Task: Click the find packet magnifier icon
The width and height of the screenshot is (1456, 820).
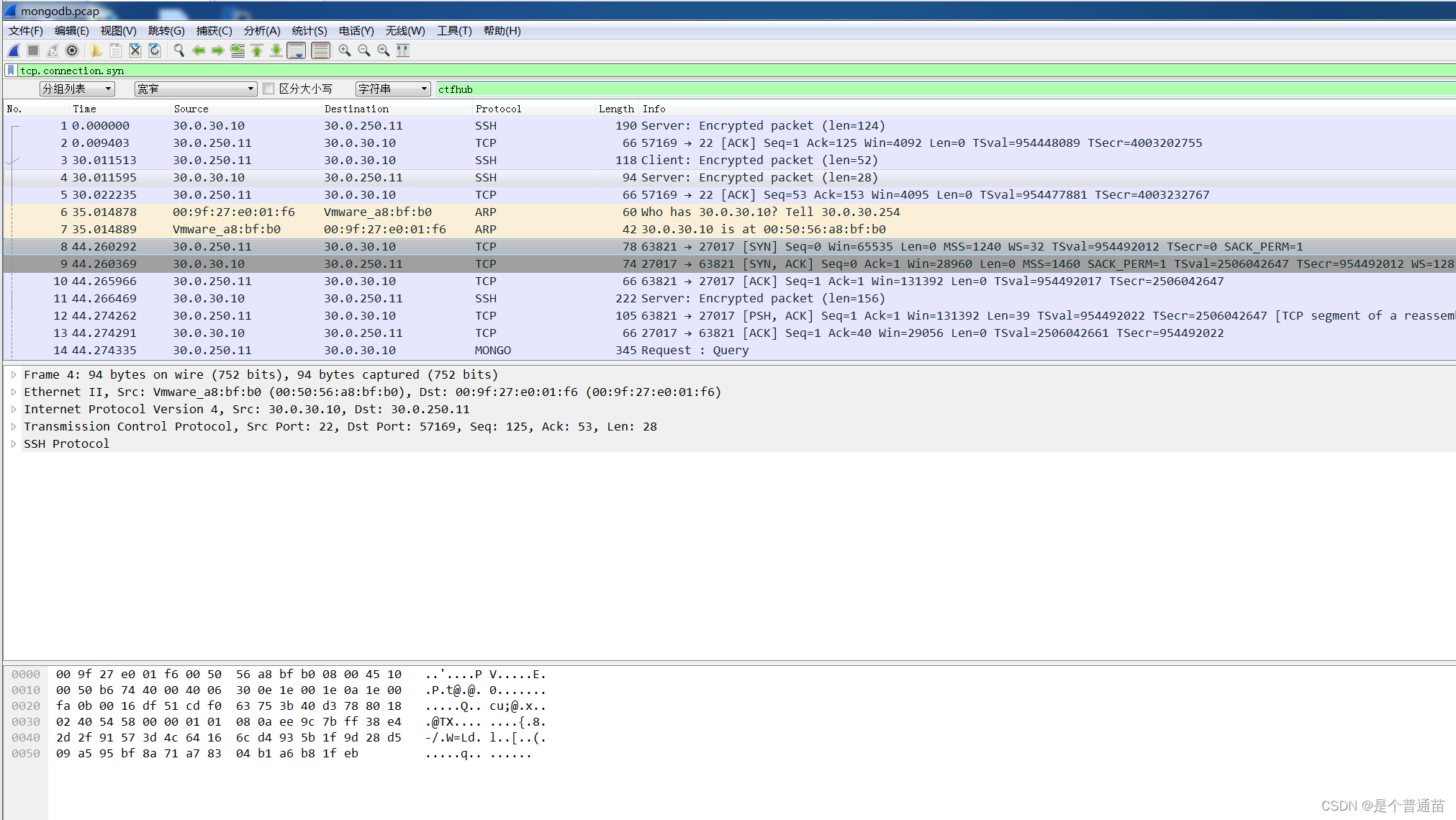Action: [178, 50]
